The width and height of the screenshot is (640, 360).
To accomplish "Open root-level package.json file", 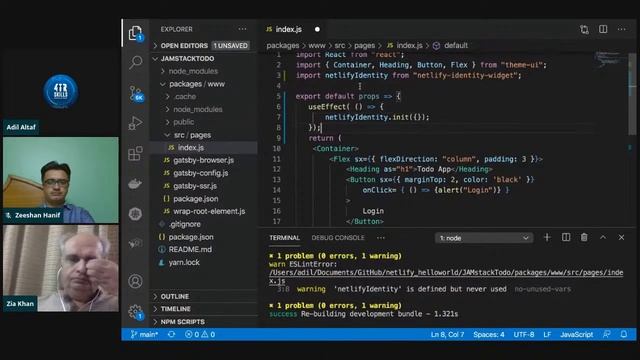I will click(x=203, y=237).
